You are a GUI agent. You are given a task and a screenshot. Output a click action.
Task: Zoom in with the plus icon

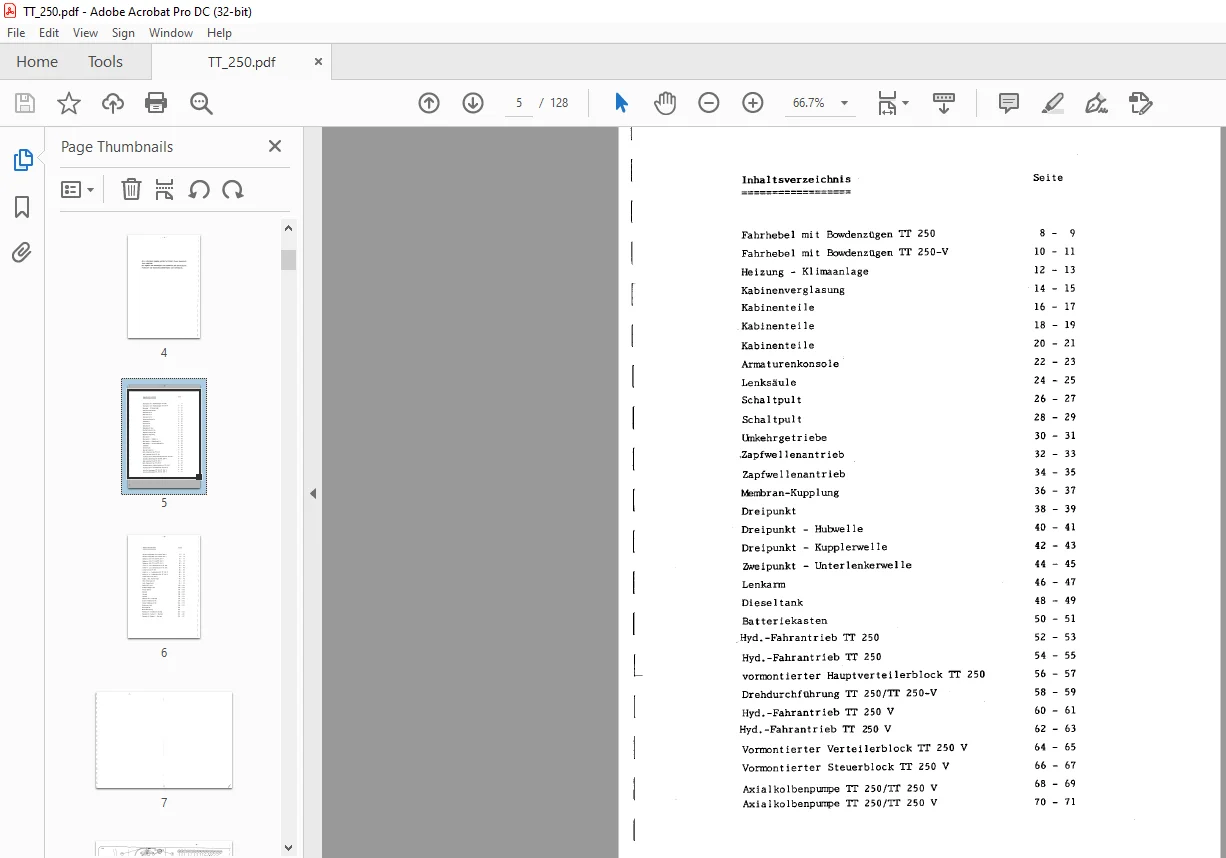coord(753,103)
